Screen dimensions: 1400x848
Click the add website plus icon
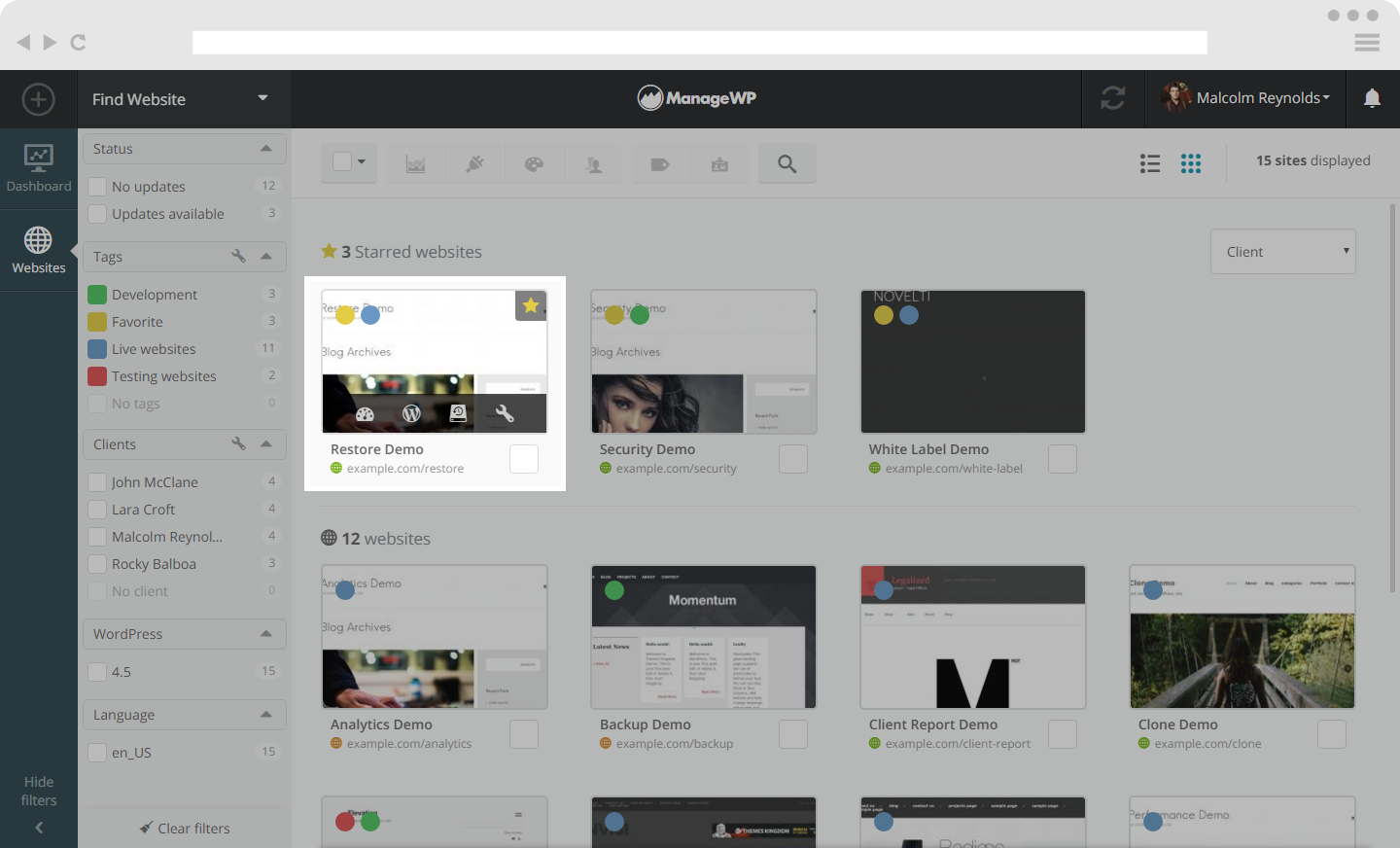(x=38, y=99)
